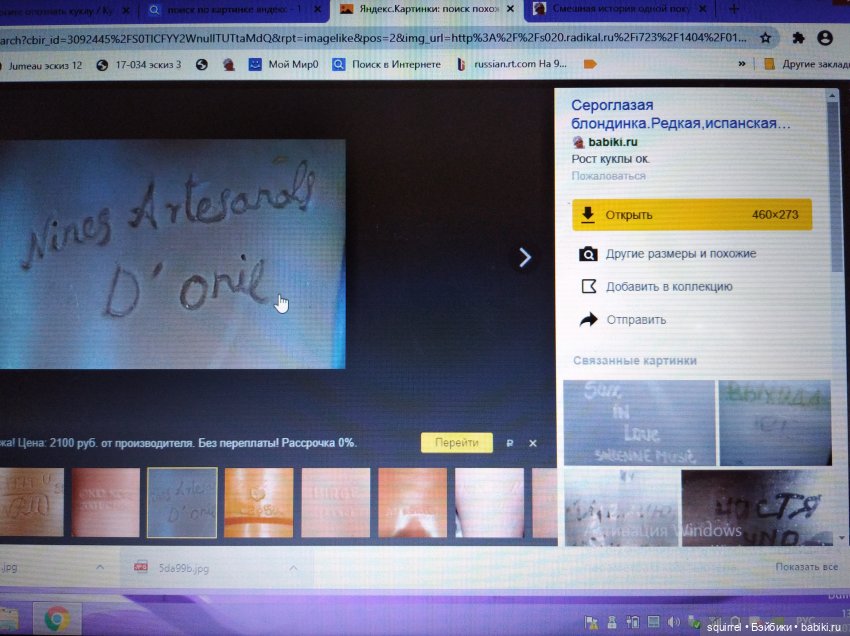Open Chrome from the Windows taskbar
This screenshot has height=636, width=850.
[x=56, y=619]
